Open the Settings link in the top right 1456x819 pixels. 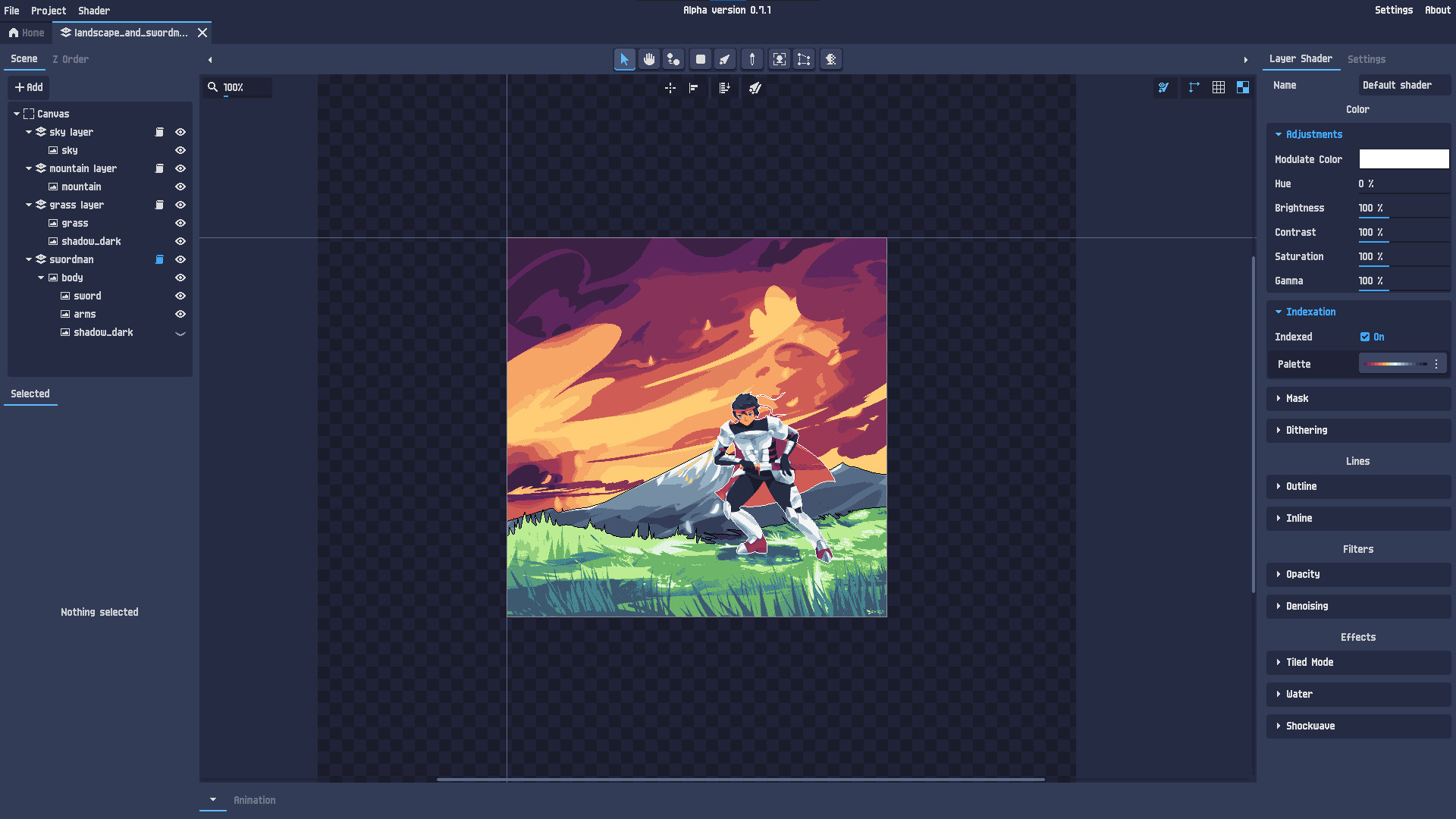[x=1394, y=10]
